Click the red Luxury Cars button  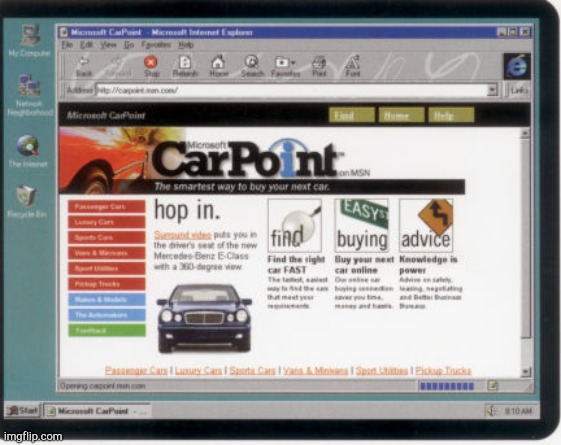107,222
